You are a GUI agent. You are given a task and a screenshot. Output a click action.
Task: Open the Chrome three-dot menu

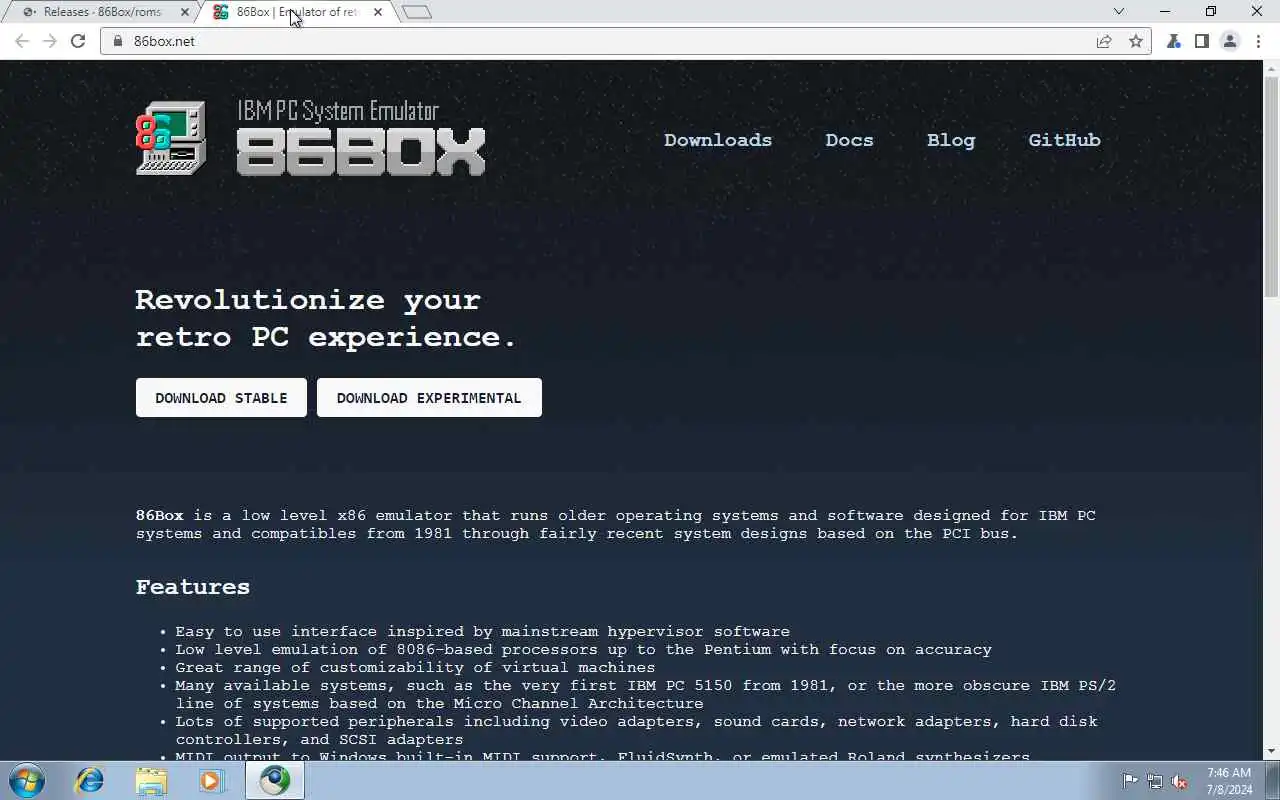[1258, 41]
